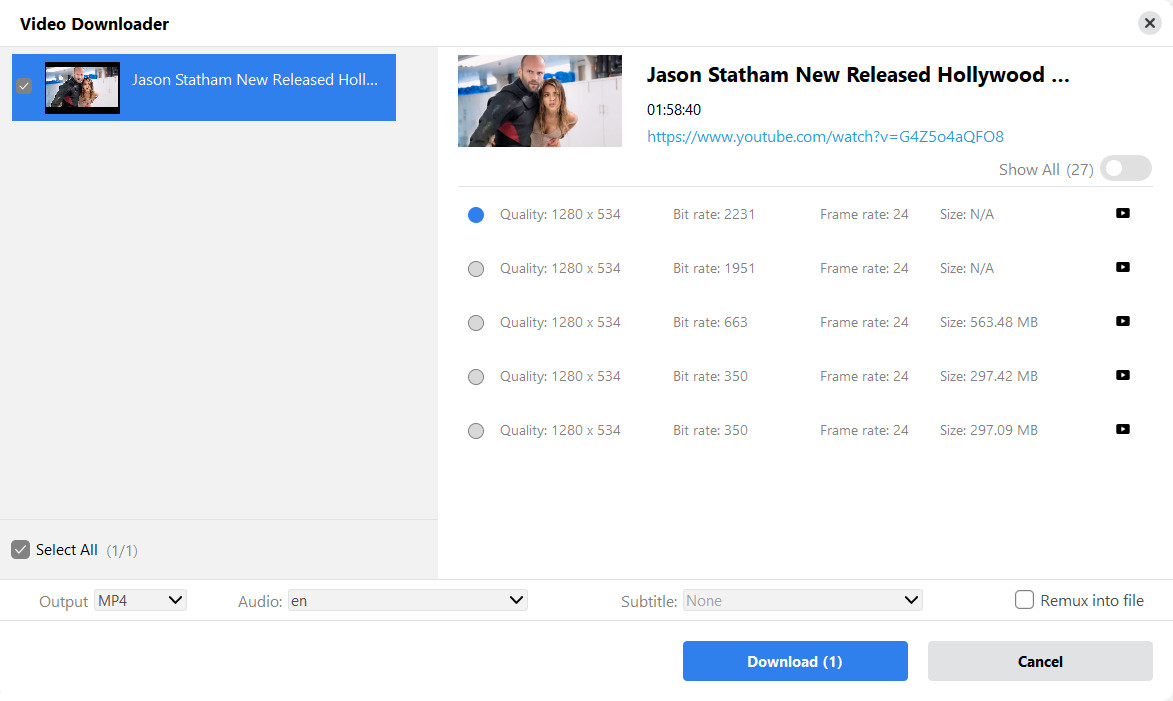Open the Output format MP4 dropdown
Image resolution: width=1173 pixels, height=701 pixels.
[x=140, y=600]
